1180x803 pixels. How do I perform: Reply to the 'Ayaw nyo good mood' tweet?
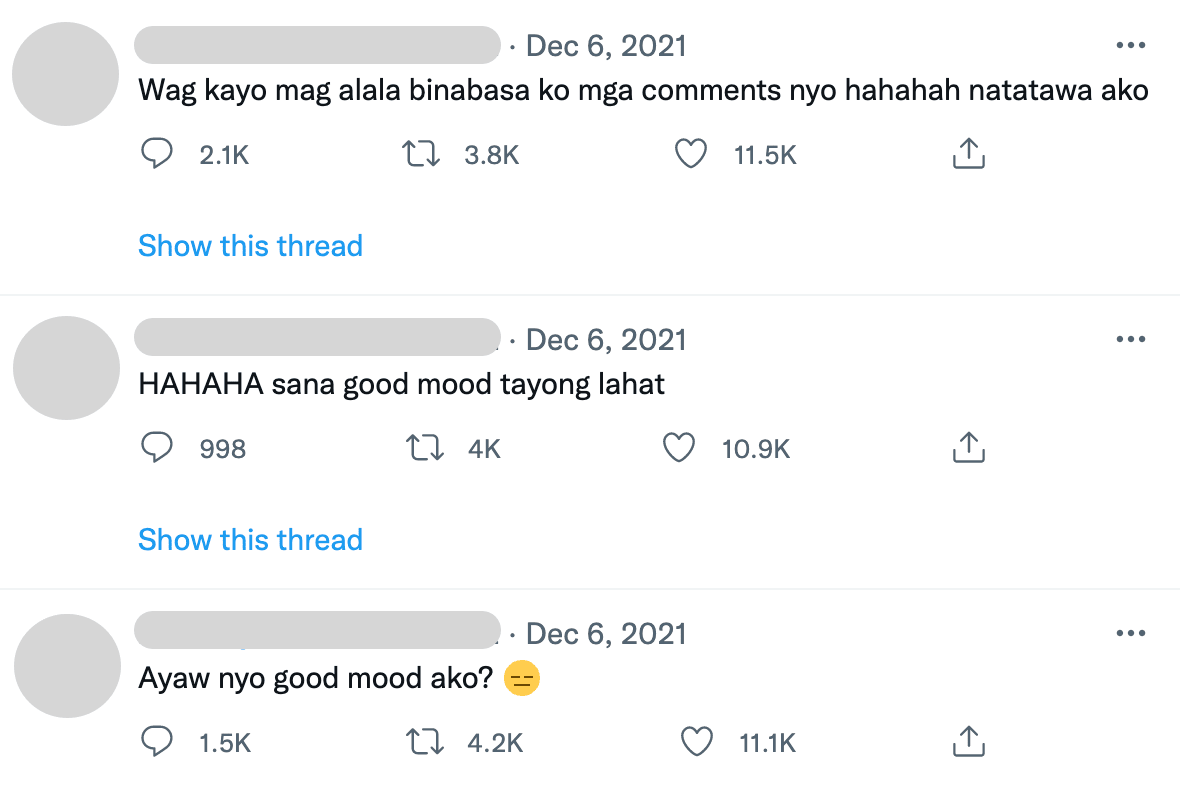pyautogui.click(x=157, y=742)
